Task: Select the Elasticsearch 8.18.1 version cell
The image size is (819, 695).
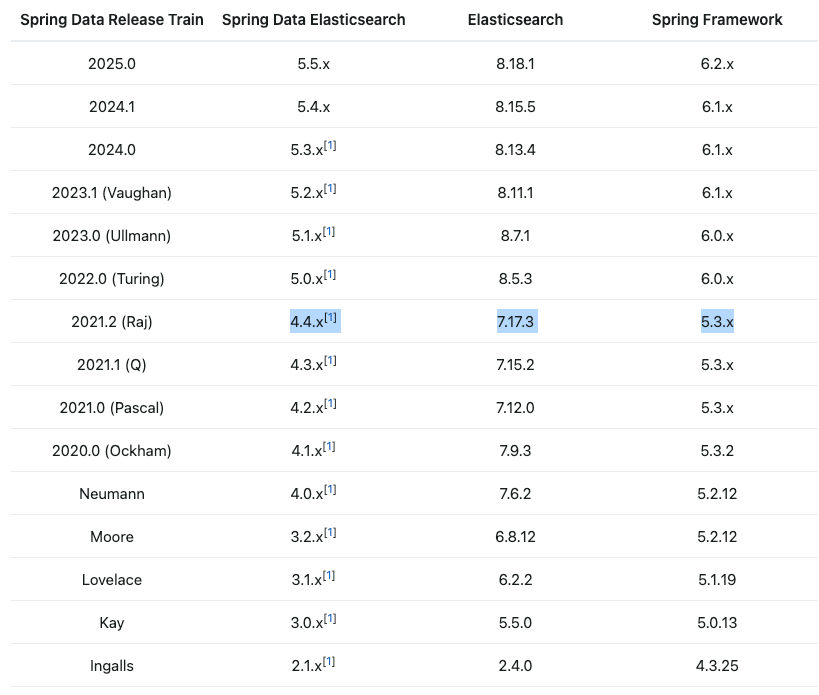Action: click(516, 64)
